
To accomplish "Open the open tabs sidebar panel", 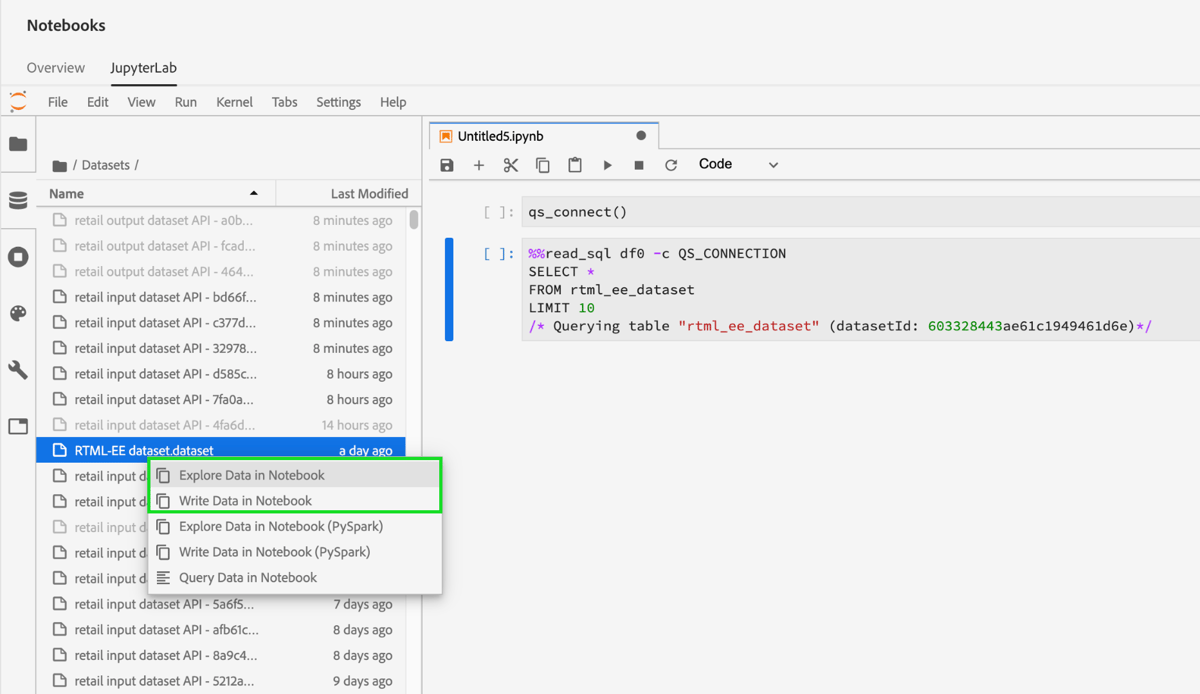I will point(18,427).
